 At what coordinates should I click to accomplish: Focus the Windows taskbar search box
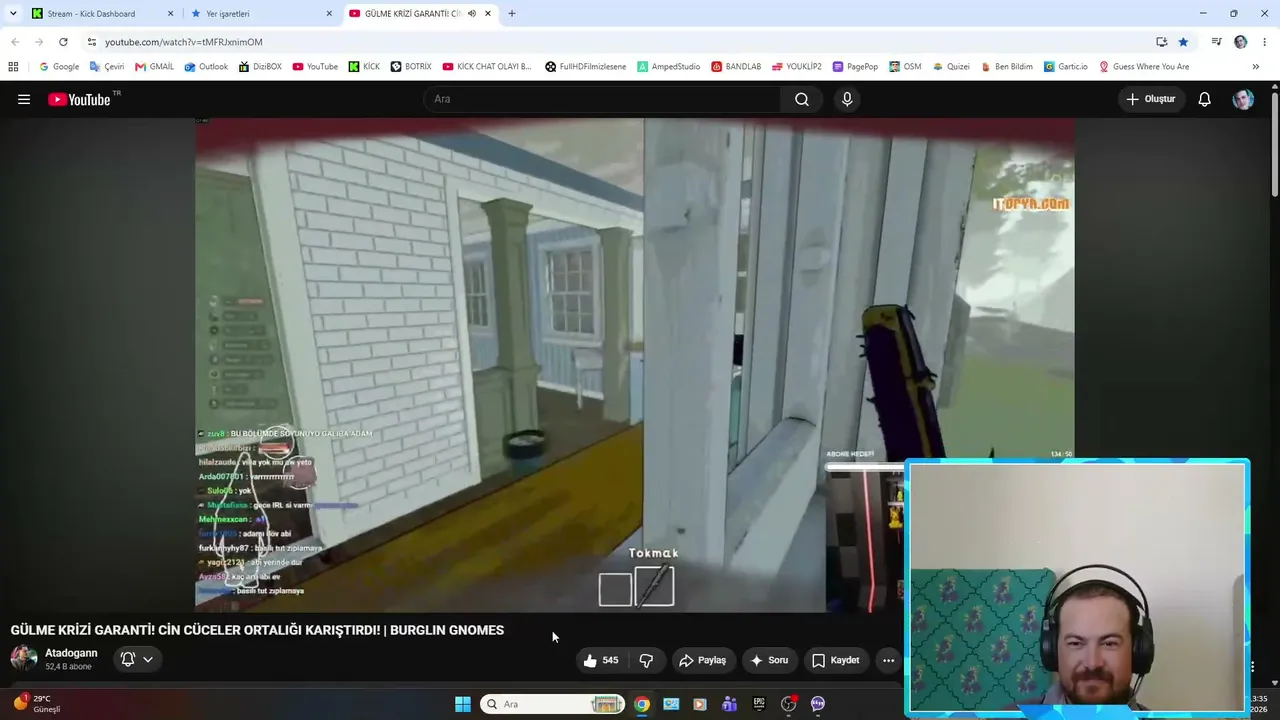[552, 704]
